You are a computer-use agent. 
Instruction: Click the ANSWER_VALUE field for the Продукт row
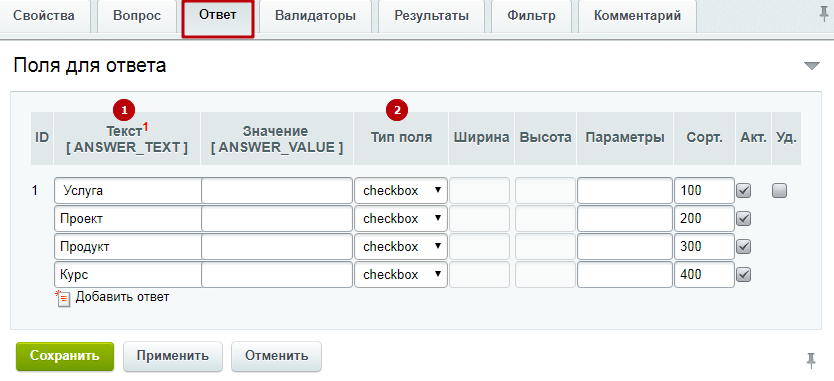pos(277,247)
